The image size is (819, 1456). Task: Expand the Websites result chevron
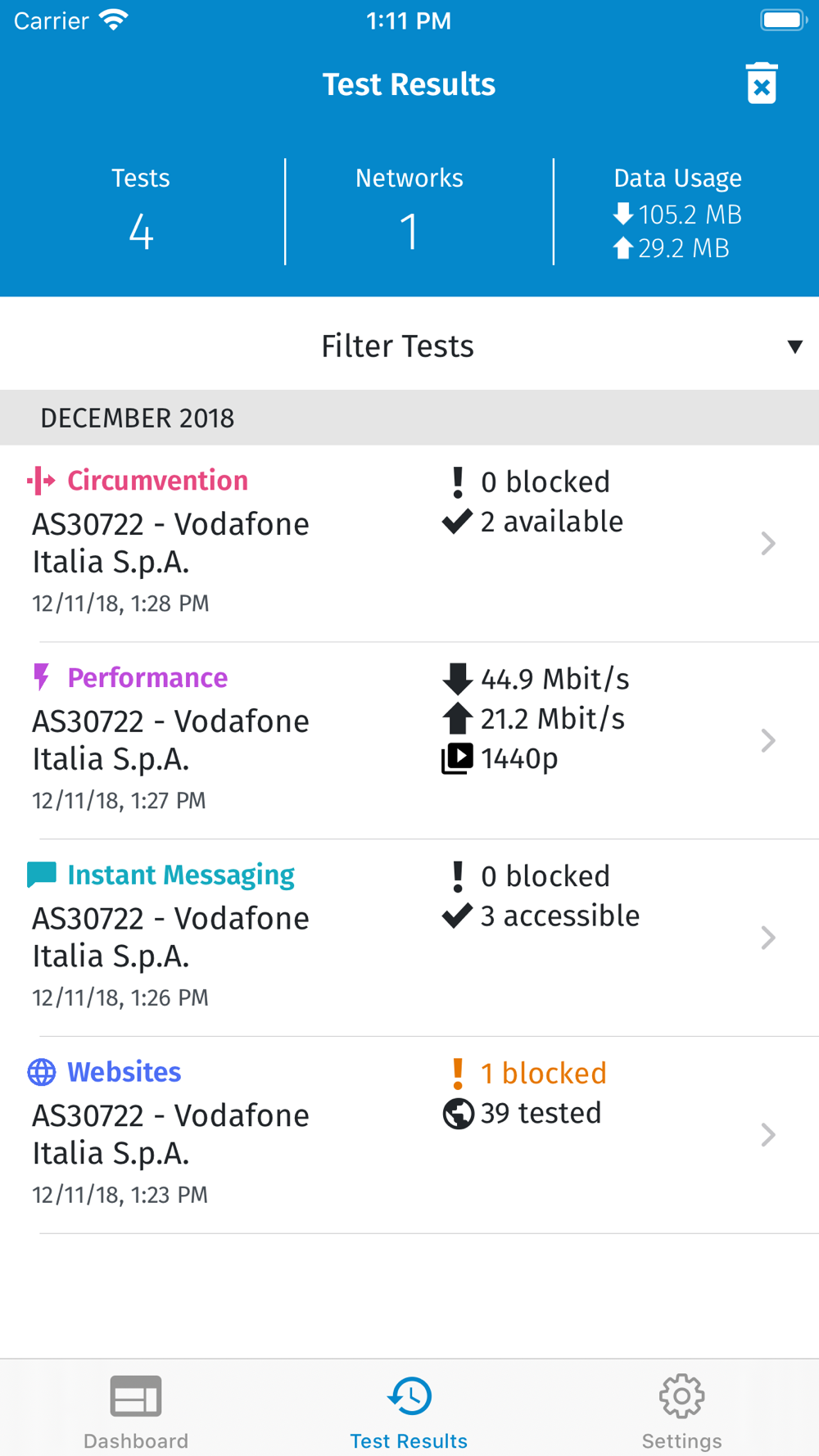click(767, 1135)
